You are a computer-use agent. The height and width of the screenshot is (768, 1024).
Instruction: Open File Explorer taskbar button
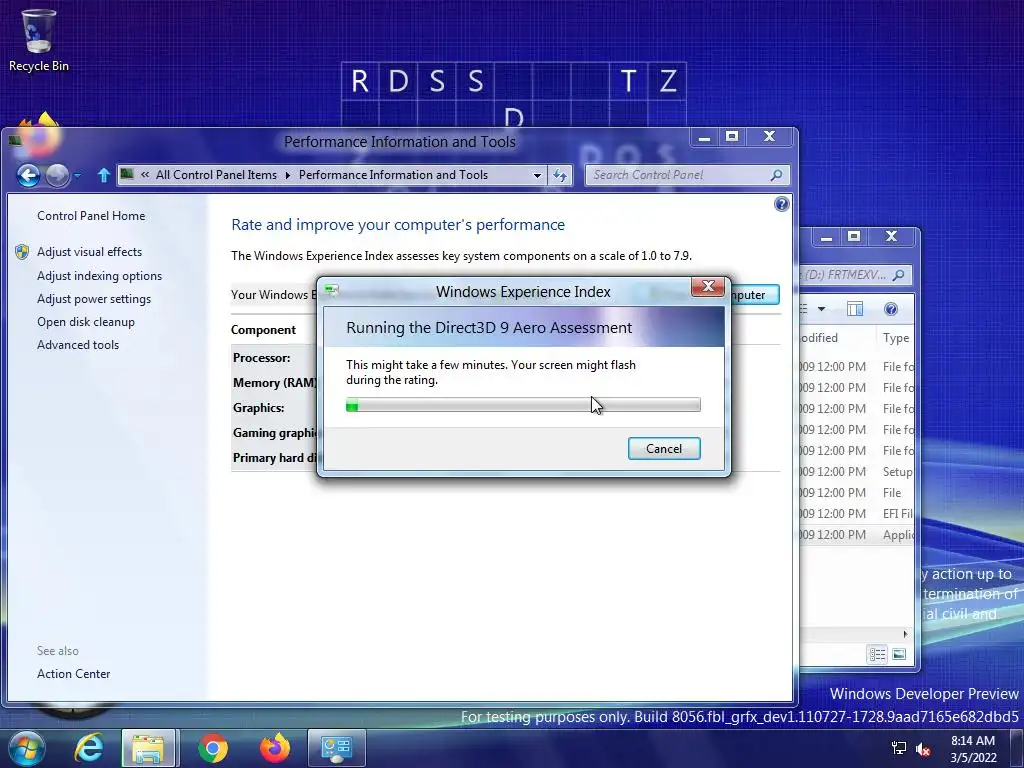(x=148, y=748)
